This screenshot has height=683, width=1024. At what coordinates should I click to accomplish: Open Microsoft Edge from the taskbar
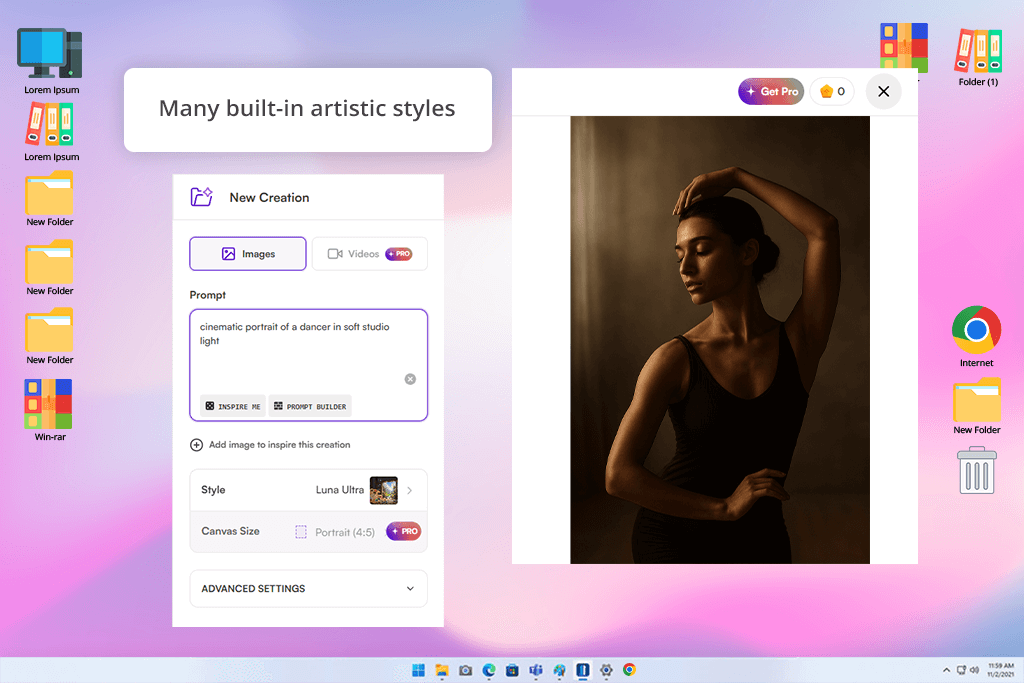(489, 670)
